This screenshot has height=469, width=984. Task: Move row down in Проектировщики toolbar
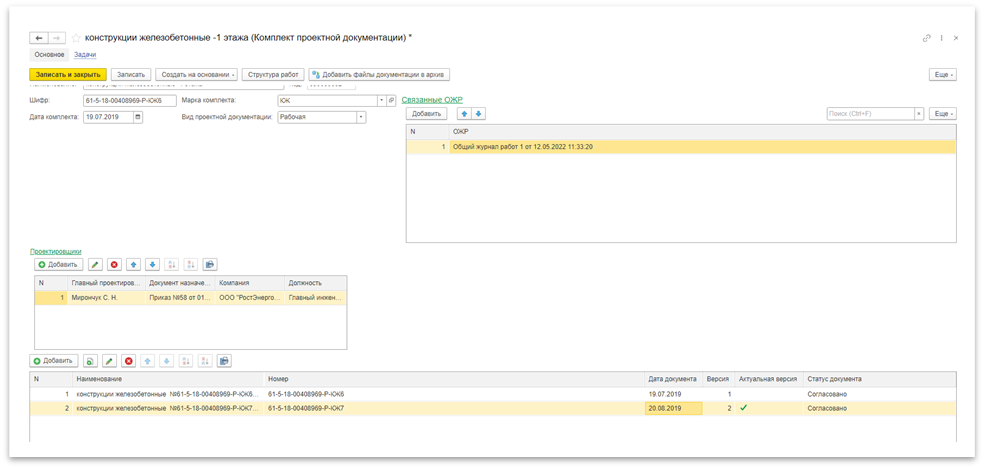[152, 265]
